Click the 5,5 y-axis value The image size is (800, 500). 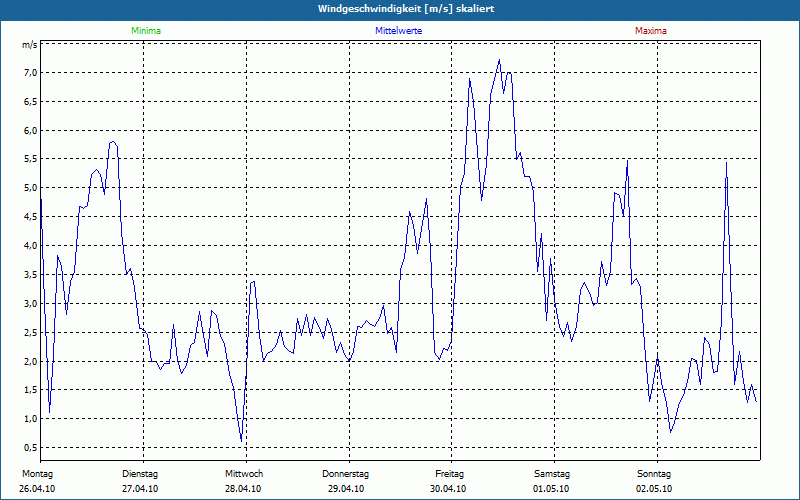(x=30, y=159)
